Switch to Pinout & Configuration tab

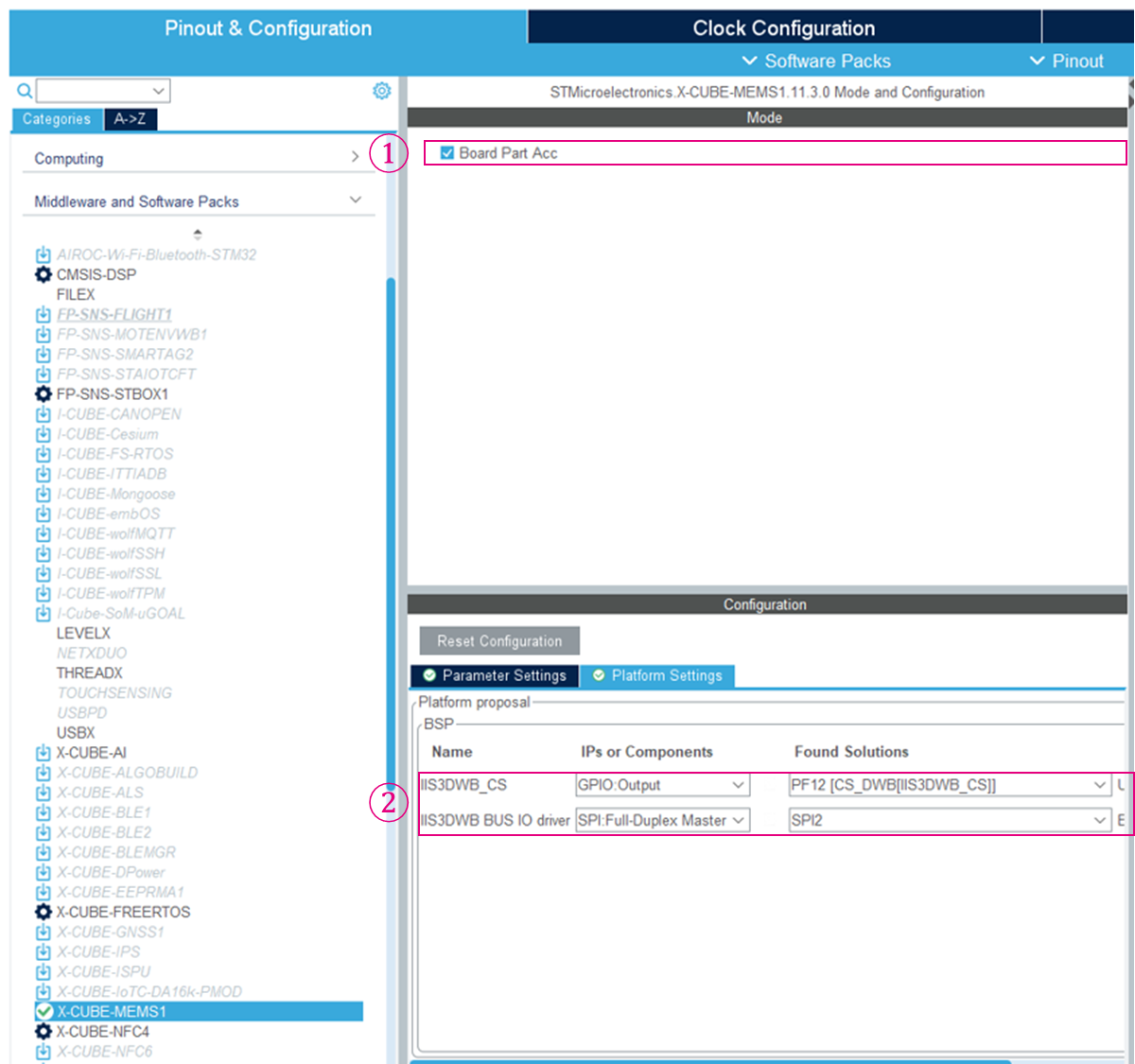pyautogui.click(x=268, y=27)
